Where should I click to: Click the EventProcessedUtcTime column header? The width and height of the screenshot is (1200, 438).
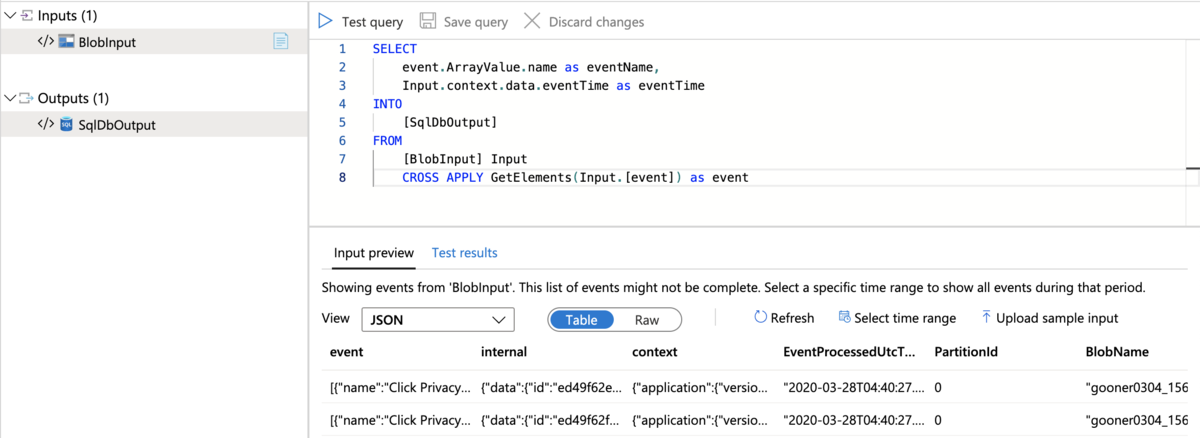(x=848, y=352)
